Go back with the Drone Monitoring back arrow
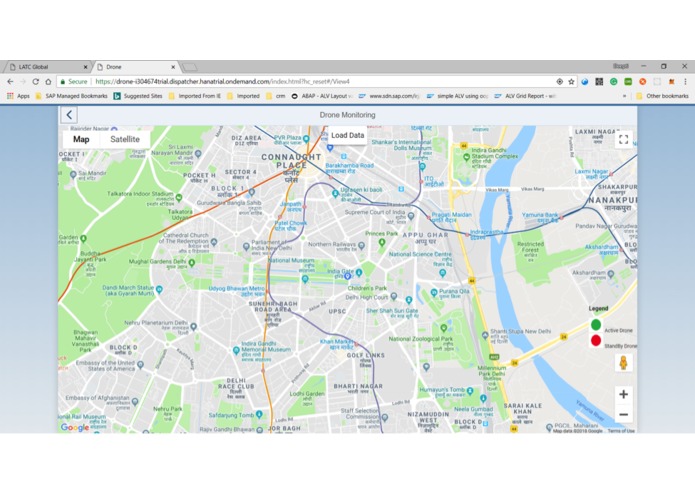The height and width of the screenshot is (494, 695). [x=69, y=115]
